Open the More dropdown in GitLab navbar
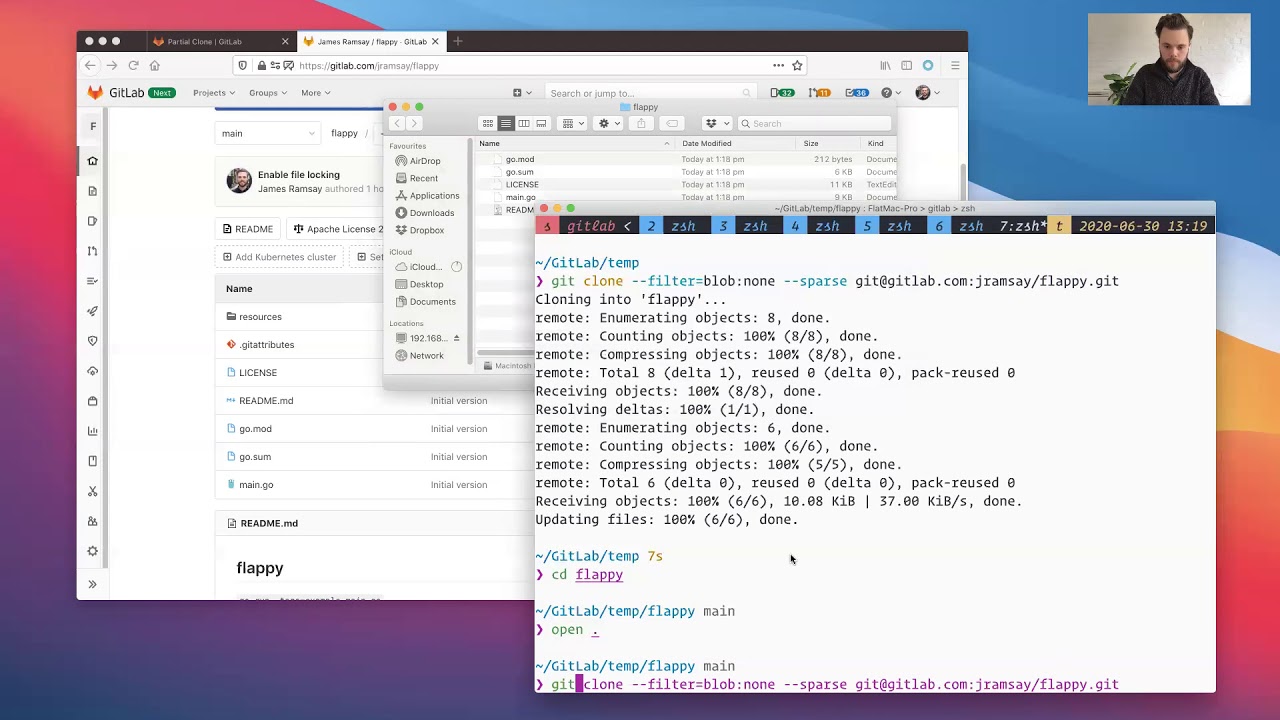This screenshot has height=720, width=1280. click(x=315, y=93)
